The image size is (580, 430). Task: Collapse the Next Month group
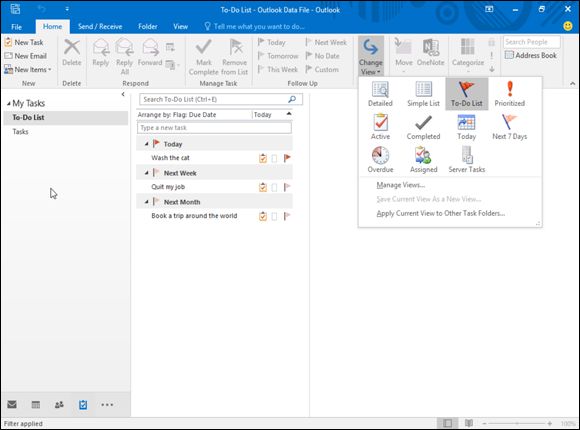(x=146, y=202)
